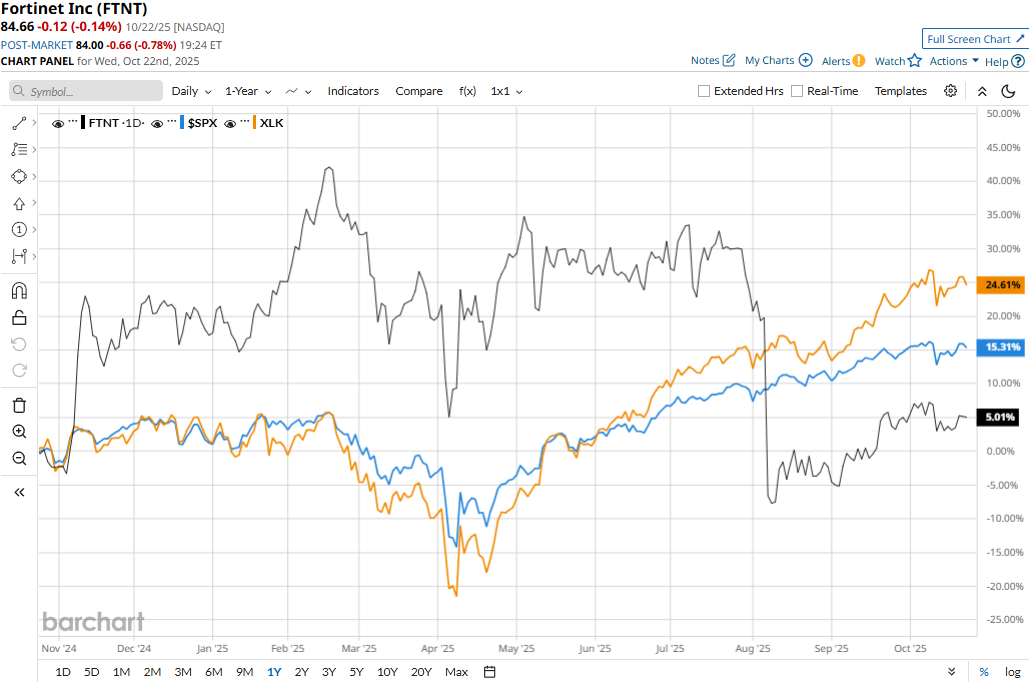The width and height of the screenshot is (1032, 682).
Task: Hide the FTNT series with eye icon
Action: tap(58, 123)
